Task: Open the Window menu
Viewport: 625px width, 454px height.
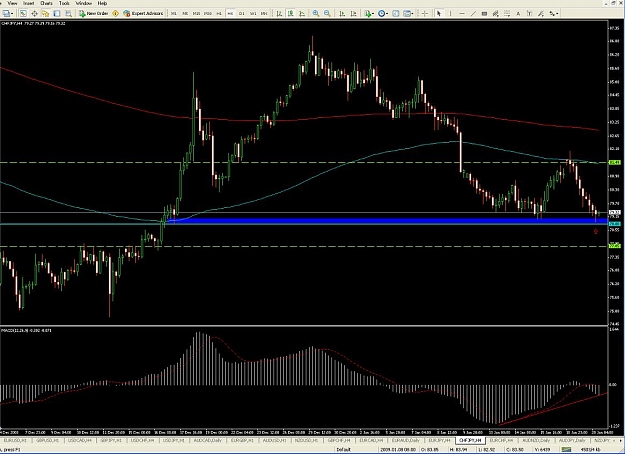Action: click(84, 3)
